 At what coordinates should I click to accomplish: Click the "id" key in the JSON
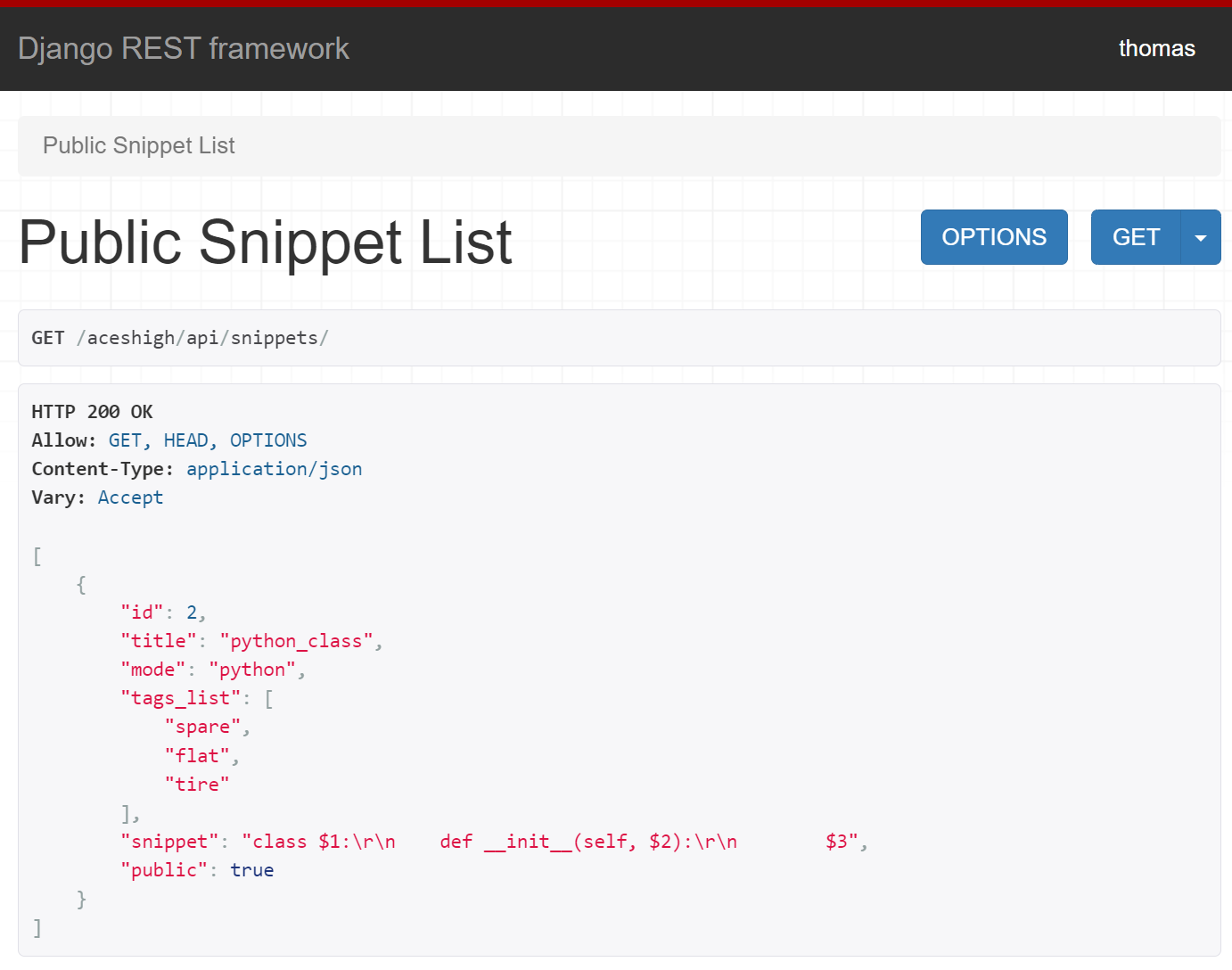(142, 612)
